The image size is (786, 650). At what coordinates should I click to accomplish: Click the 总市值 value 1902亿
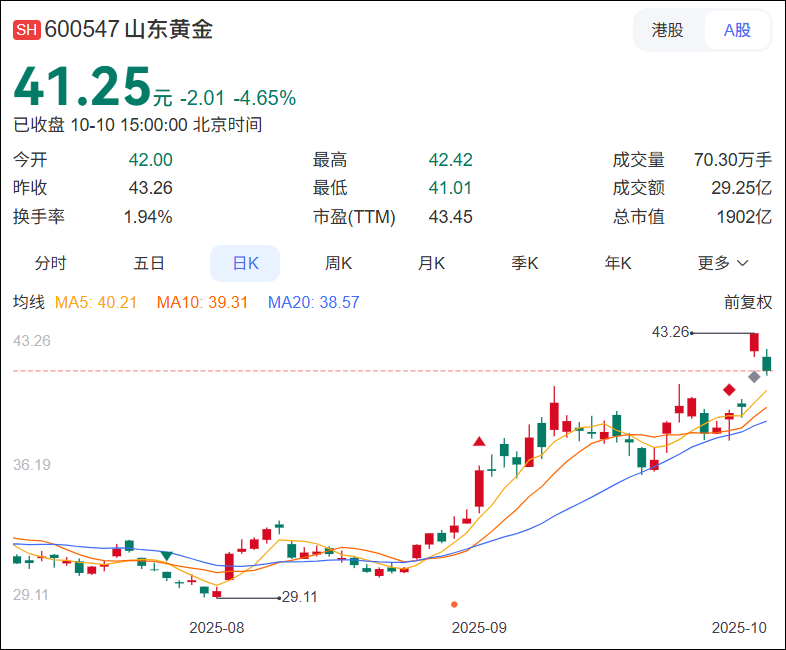(x=744, y=217)
